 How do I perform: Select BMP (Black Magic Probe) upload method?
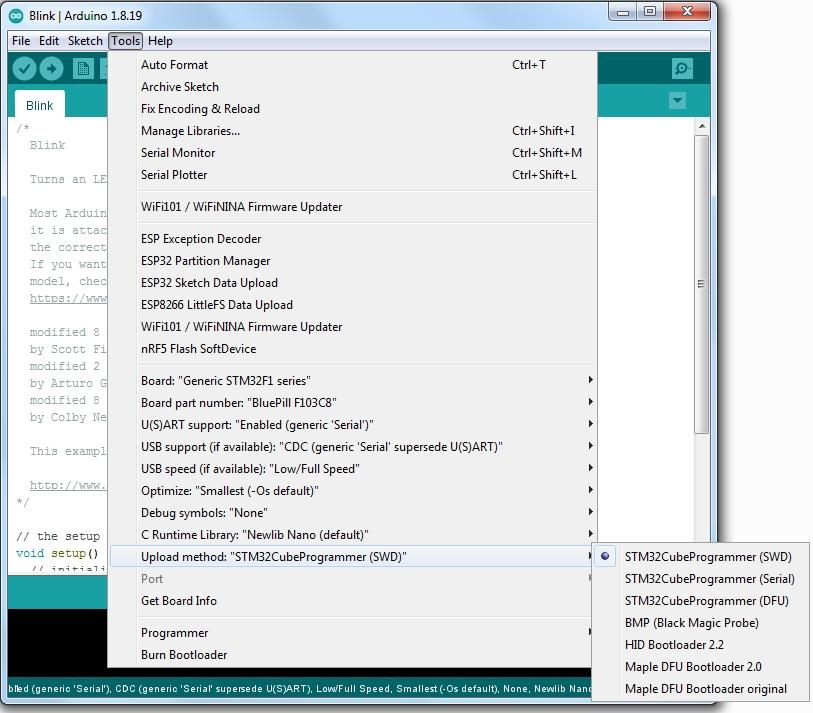pos(700,623)
